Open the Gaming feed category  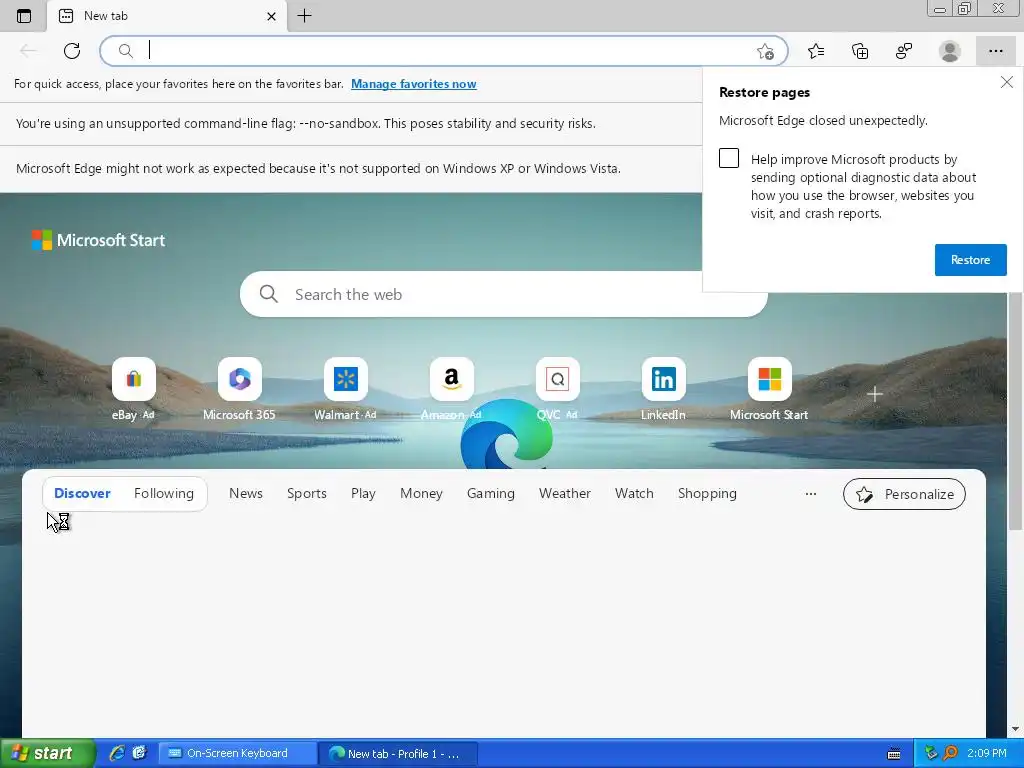(x=490, y=493)
